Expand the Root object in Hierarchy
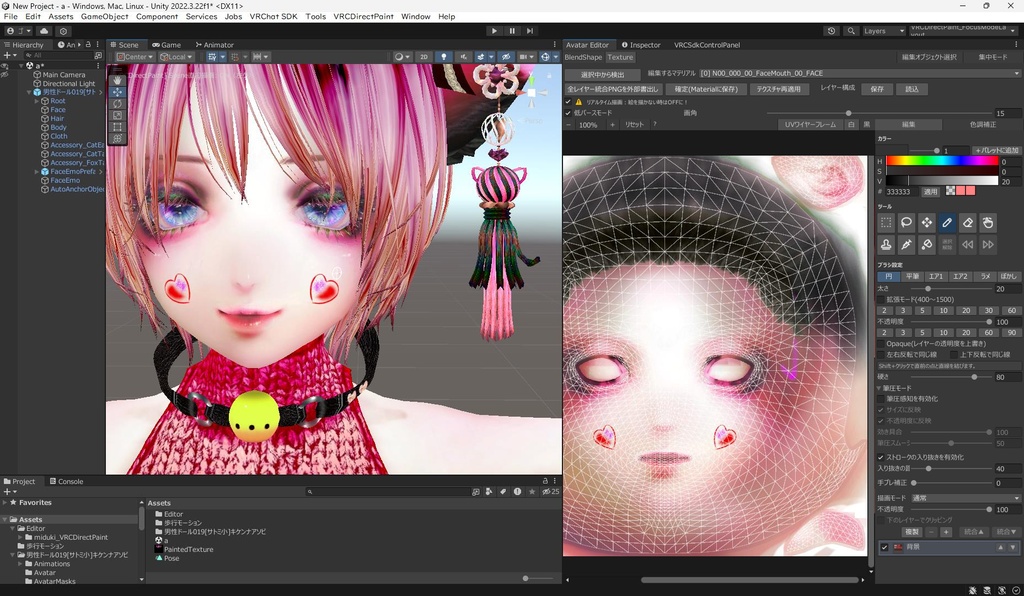 point(37,101)
